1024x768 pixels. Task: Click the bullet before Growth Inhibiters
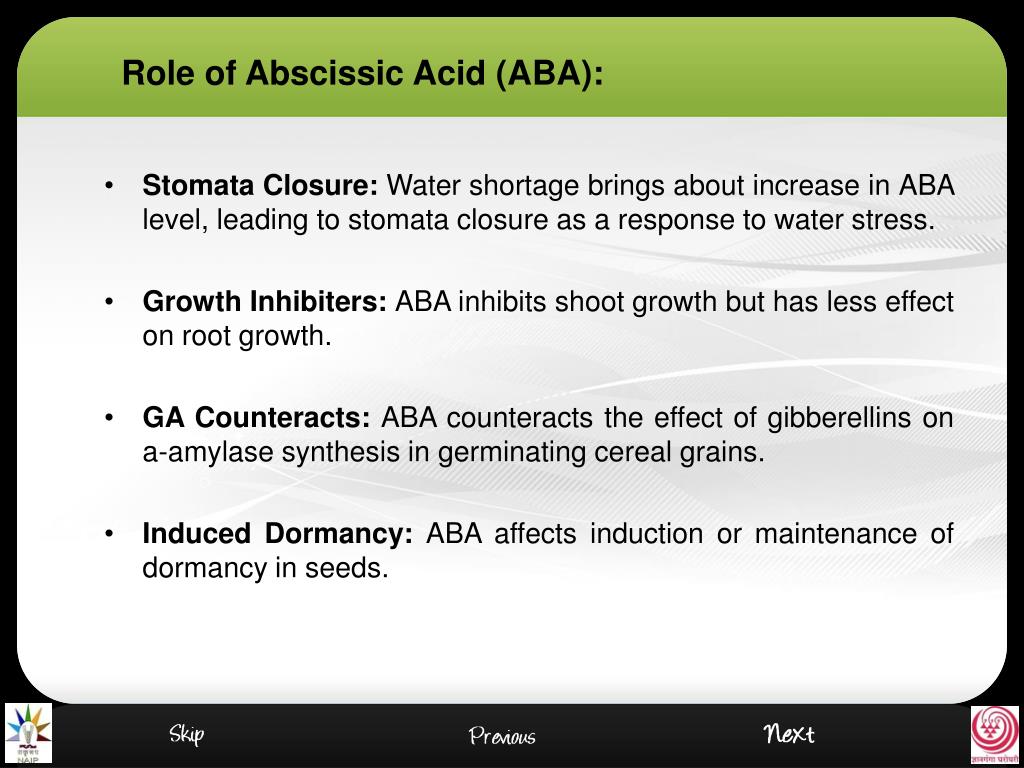tap(109, 302)
